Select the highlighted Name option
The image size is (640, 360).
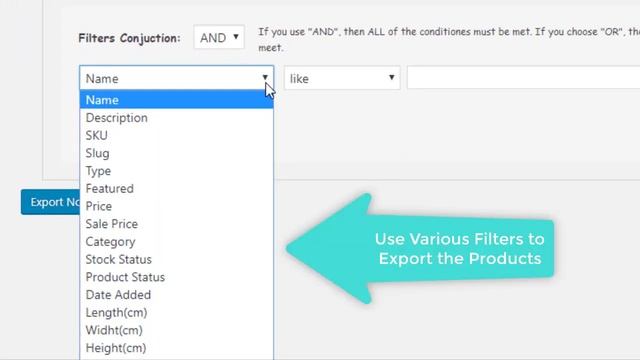point(176,100)
